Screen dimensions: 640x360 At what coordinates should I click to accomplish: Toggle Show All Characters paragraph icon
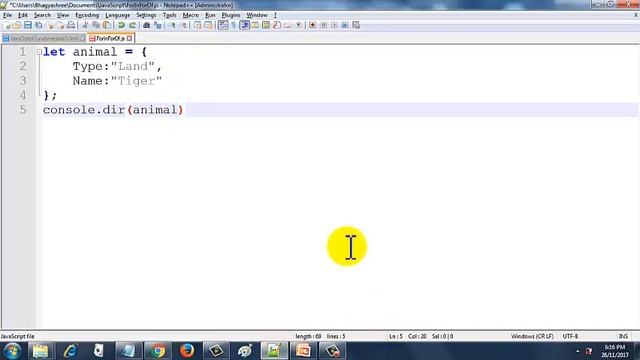[233, 25]
